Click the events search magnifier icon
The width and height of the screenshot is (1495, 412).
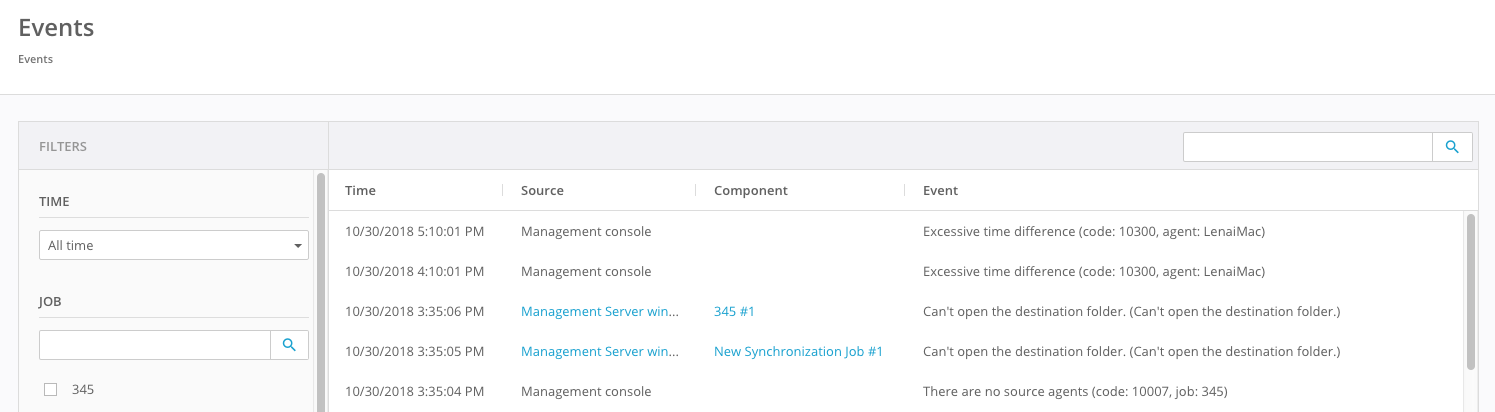1453,147
